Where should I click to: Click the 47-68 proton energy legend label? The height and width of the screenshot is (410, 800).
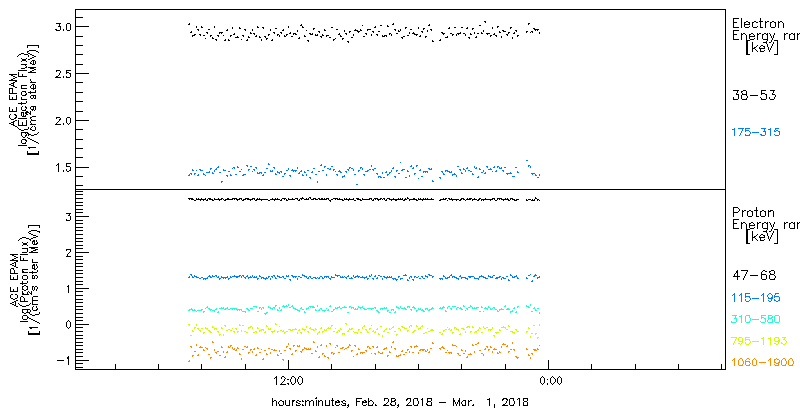[754, 276]
